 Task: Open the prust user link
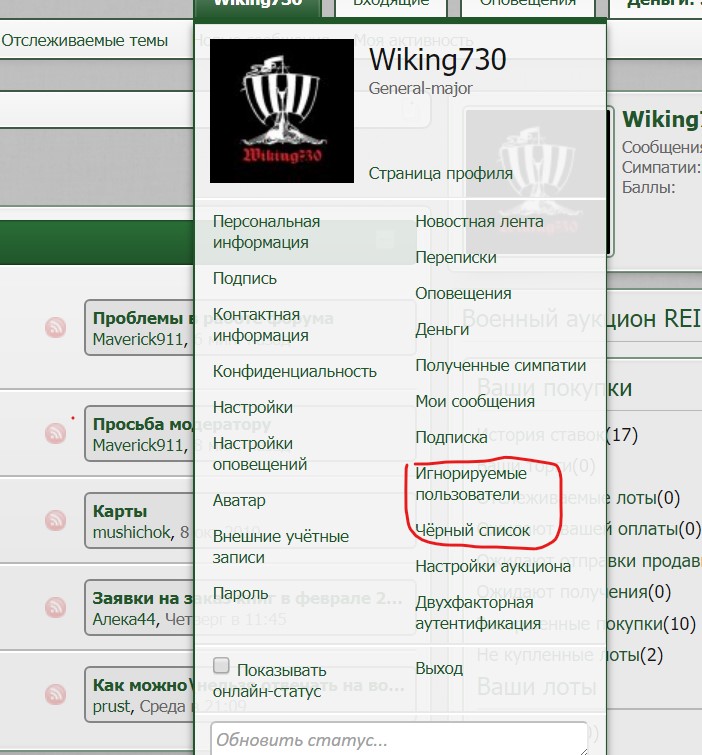[112, 706]
